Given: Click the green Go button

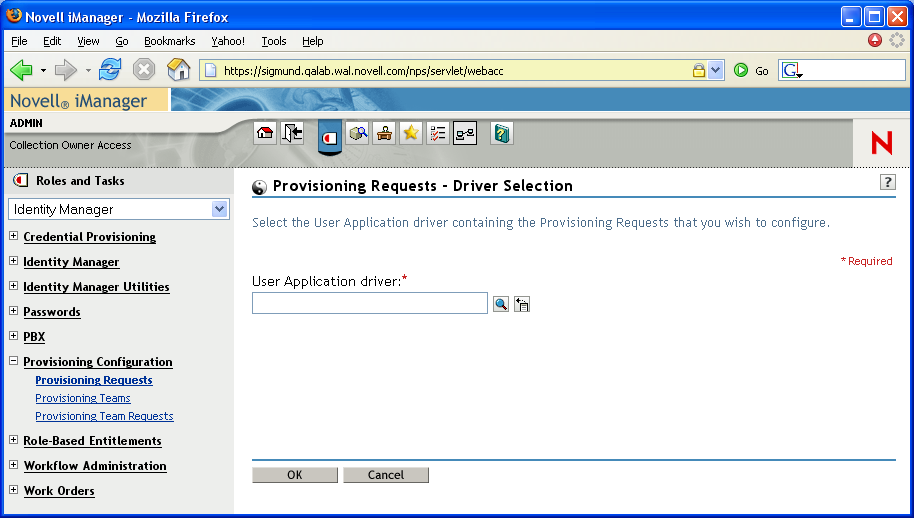Looking at the screenshot, I should click(x=741, y=71).
